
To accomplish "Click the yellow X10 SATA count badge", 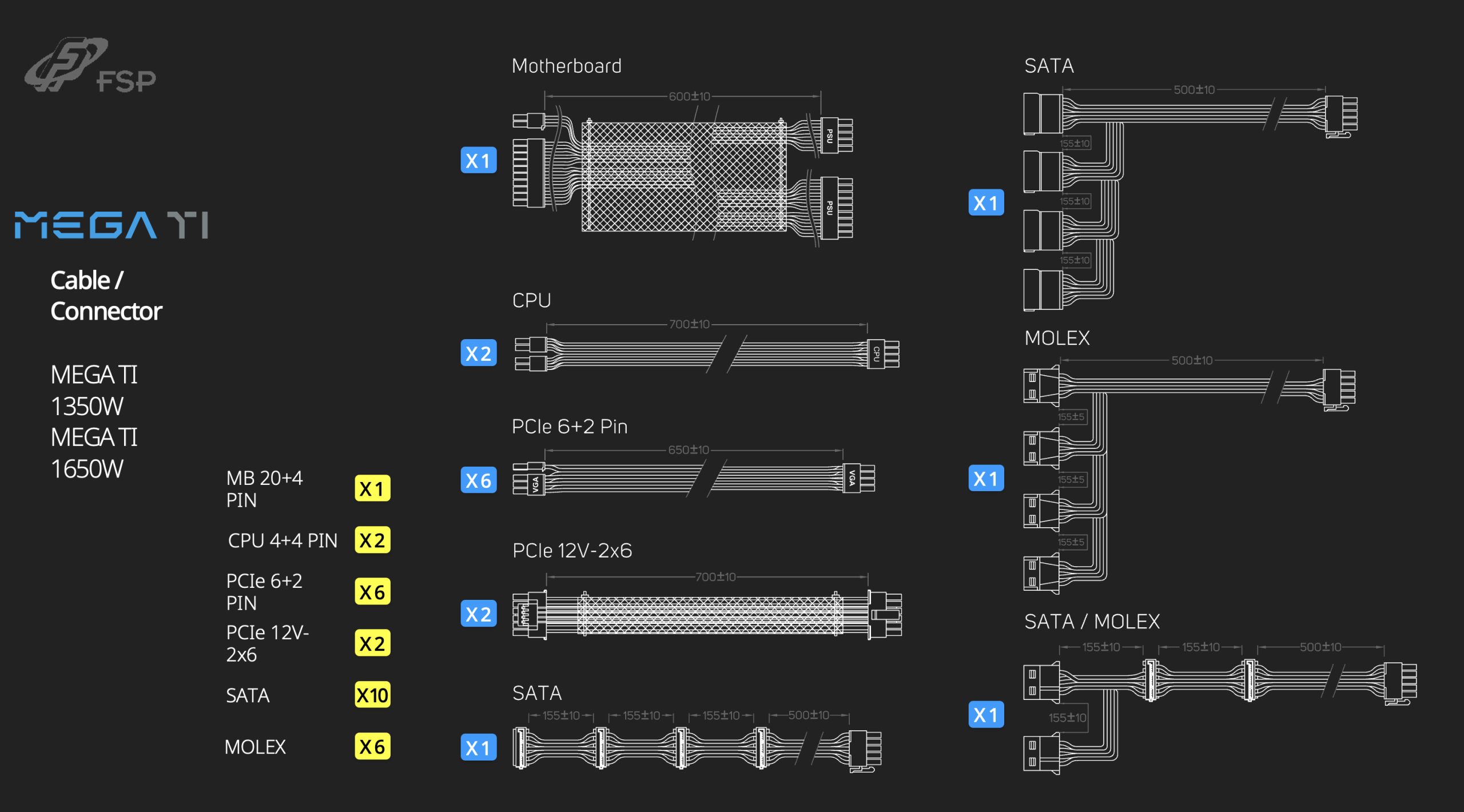I will coord(372,695).
